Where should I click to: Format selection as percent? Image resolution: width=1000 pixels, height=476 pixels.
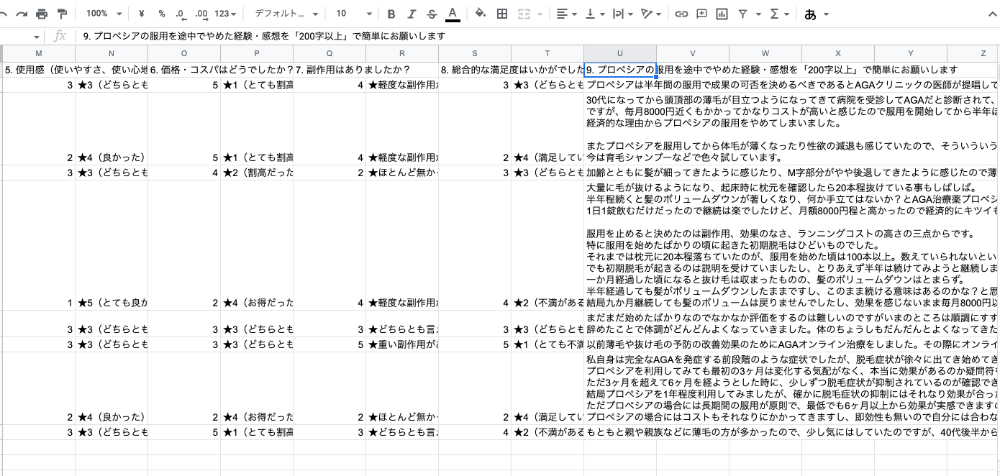coord(162,13)
